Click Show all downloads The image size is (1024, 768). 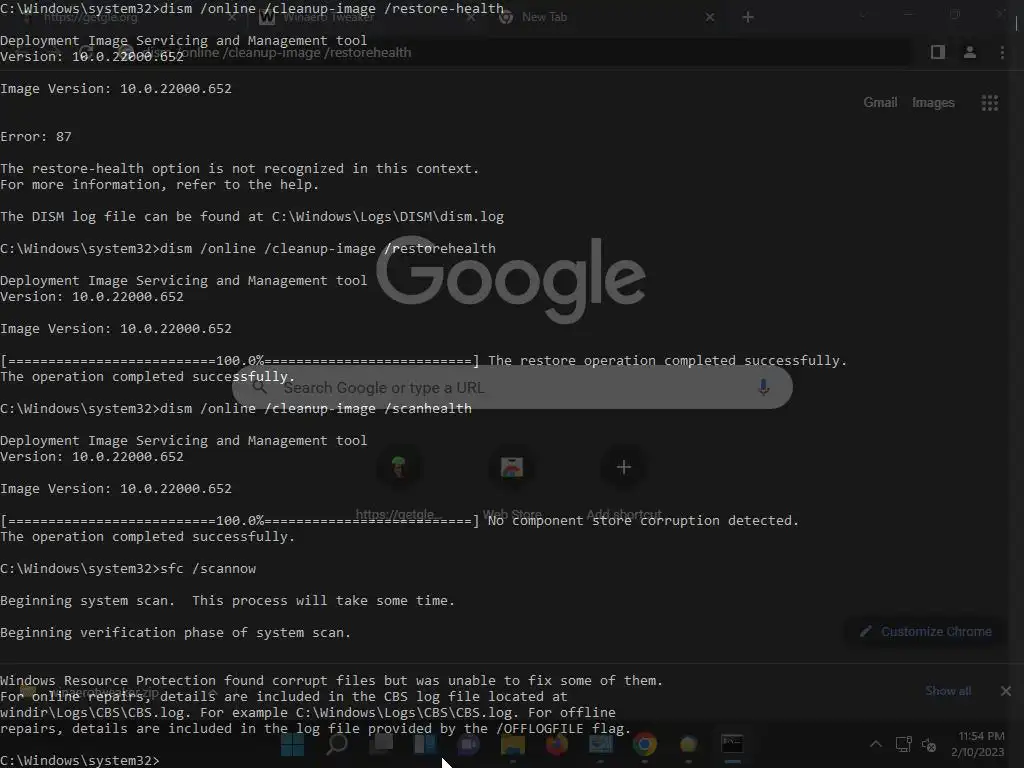[948, 691]
